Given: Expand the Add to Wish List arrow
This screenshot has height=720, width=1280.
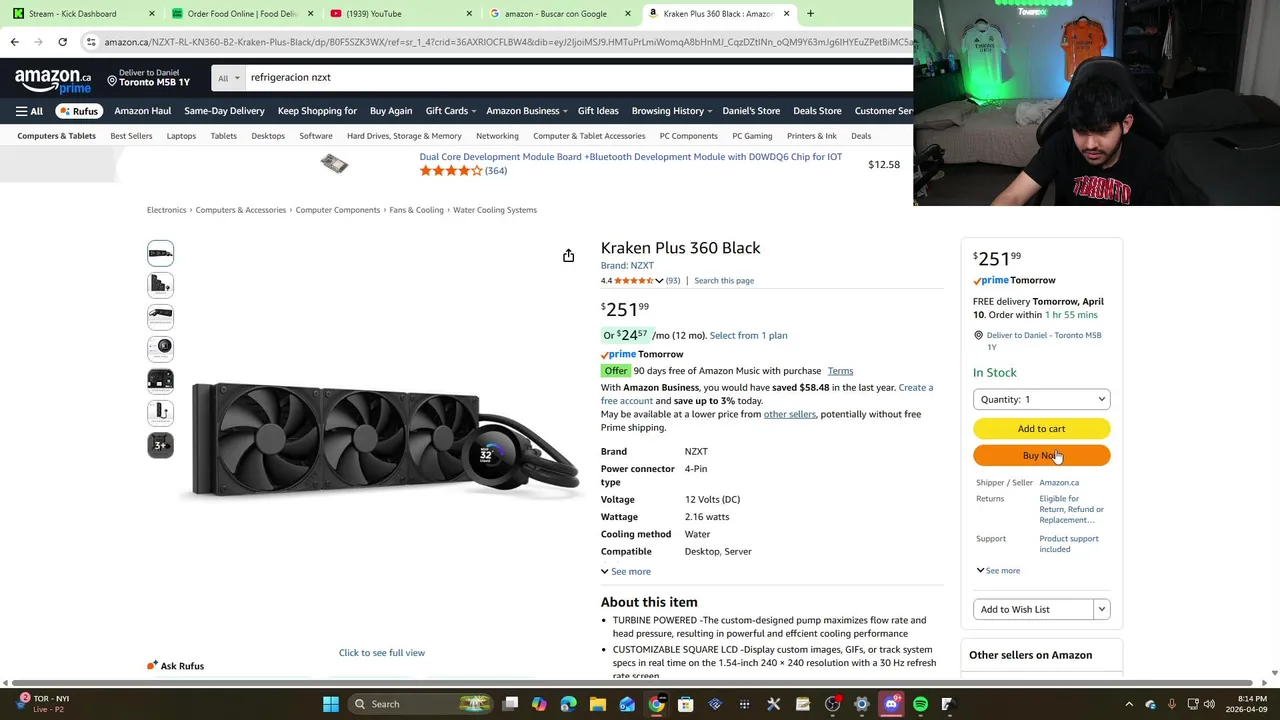Looking at the screenshot, I should click(x=1101, y=609).
